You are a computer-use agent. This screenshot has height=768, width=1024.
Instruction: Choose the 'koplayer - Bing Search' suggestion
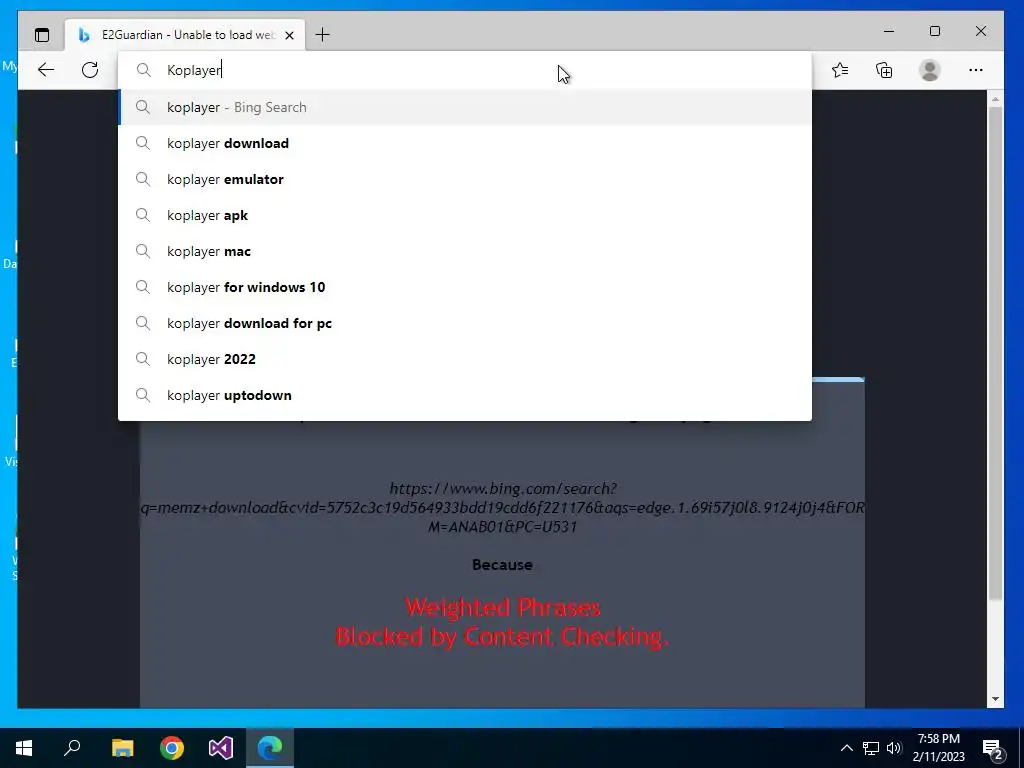465,107
